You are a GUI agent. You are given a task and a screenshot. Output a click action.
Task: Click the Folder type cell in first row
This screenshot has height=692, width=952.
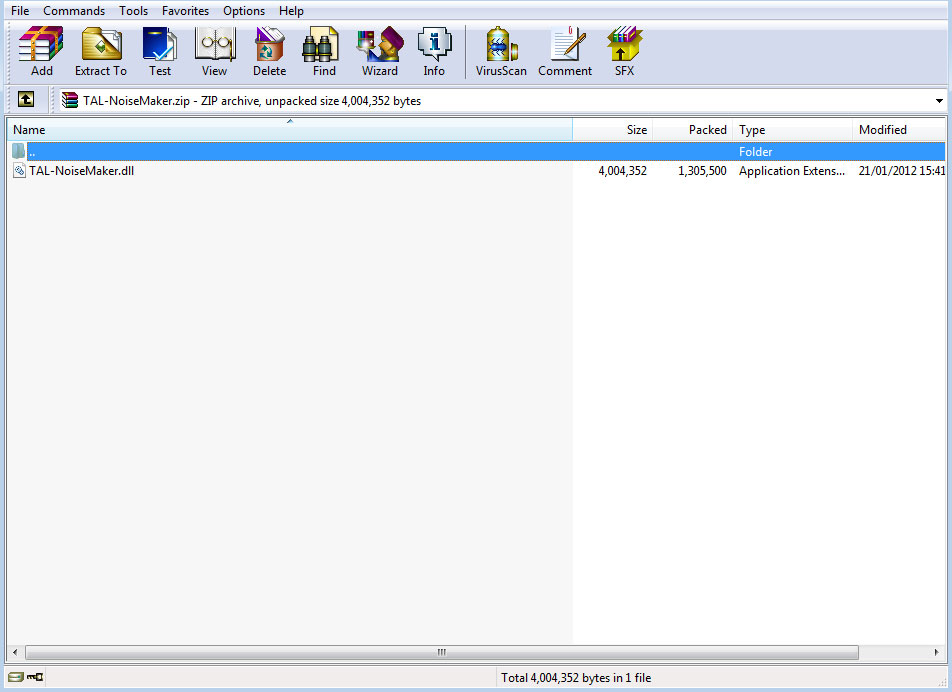tap(755, 151)
